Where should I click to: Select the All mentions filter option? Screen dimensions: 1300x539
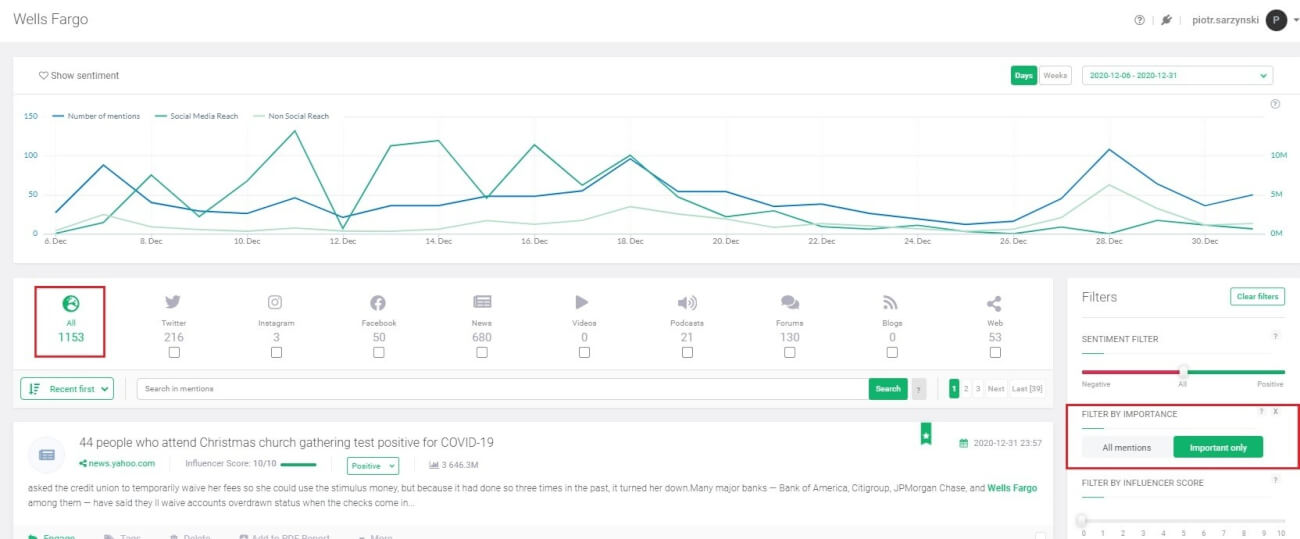coord(1127,447)
